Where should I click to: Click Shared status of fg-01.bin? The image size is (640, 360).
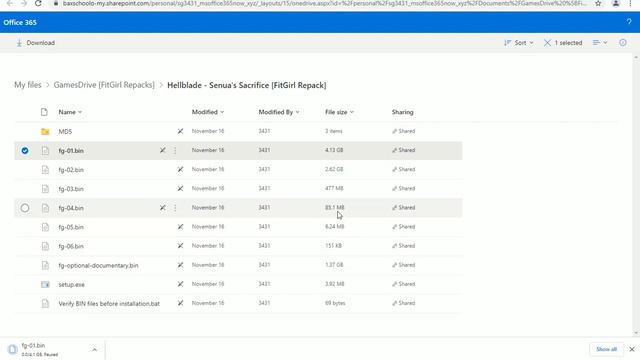pyautogui.click(x=404, y=150)
